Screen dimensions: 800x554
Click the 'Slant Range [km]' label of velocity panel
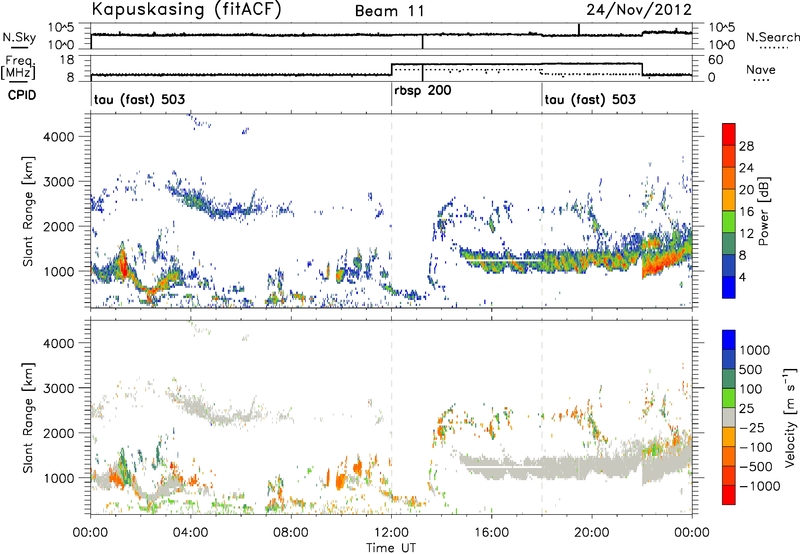(x=28, y=417)
